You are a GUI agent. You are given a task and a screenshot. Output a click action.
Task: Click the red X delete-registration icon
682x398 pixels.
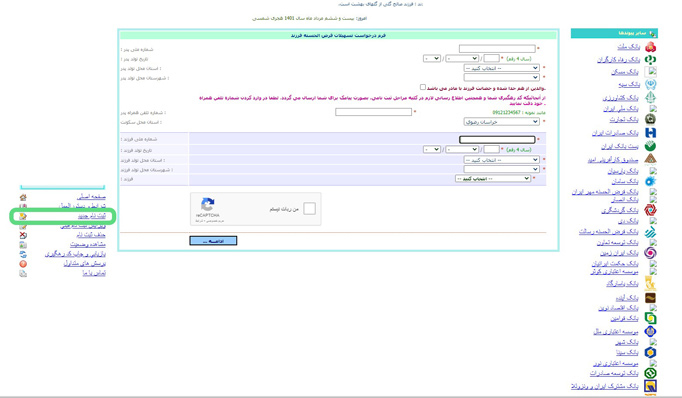tap(23, 235)
